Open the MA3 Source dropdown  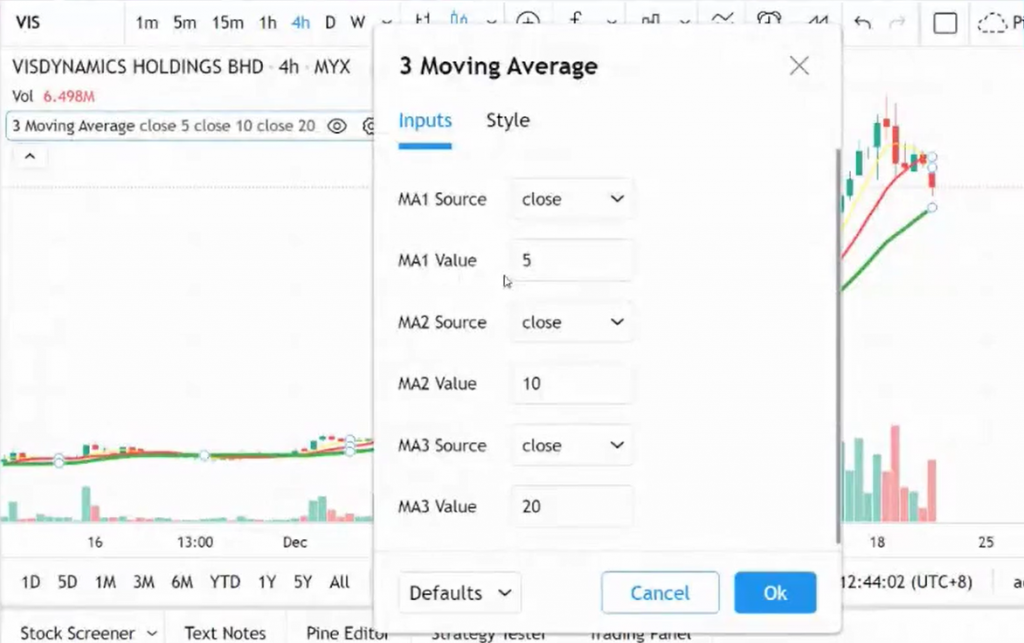coord(573,445)
